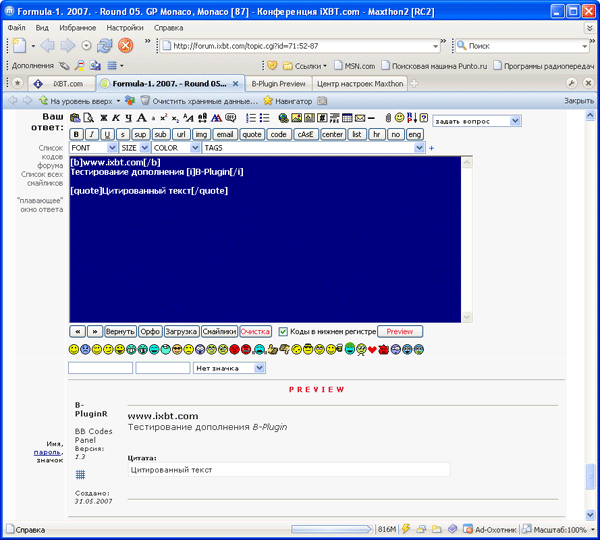Open the задать вопрос dropdown
The image size is (600, 540).
[x=477, y=121]
